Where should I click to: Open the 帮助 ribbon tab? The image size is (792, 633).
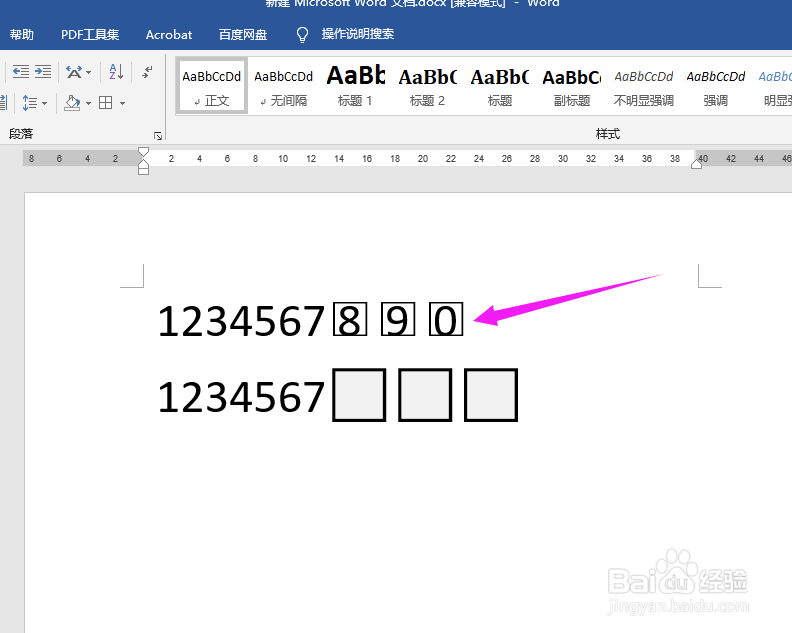pyautogui.click(x=22, y=34)
